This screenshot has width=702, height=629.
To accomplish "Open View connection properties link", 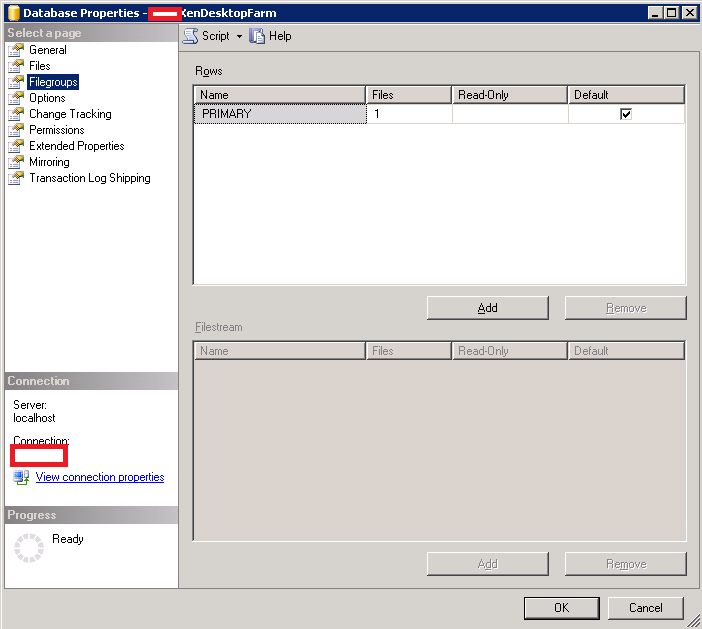I will point(100,477).
